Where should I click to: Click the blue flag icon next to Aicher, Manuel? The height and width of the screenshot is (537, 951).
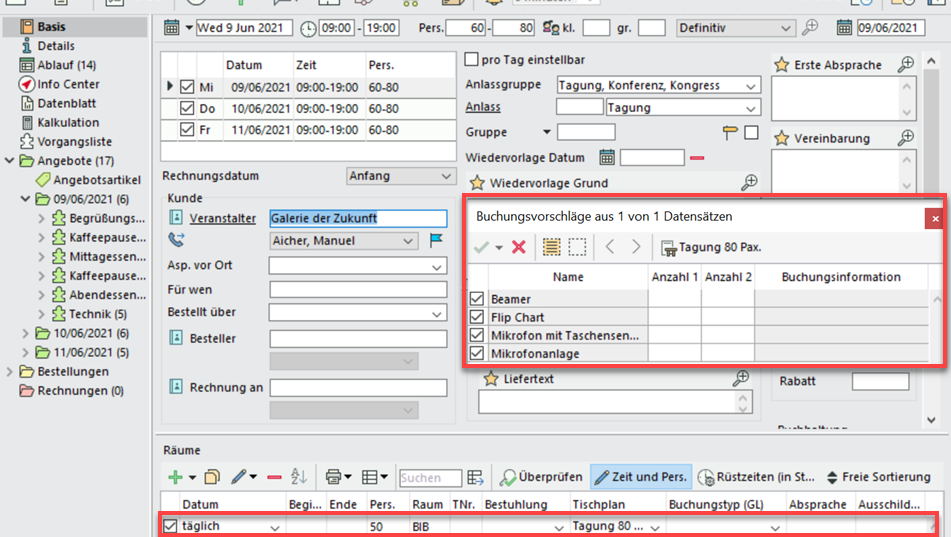tap(436, 240)
